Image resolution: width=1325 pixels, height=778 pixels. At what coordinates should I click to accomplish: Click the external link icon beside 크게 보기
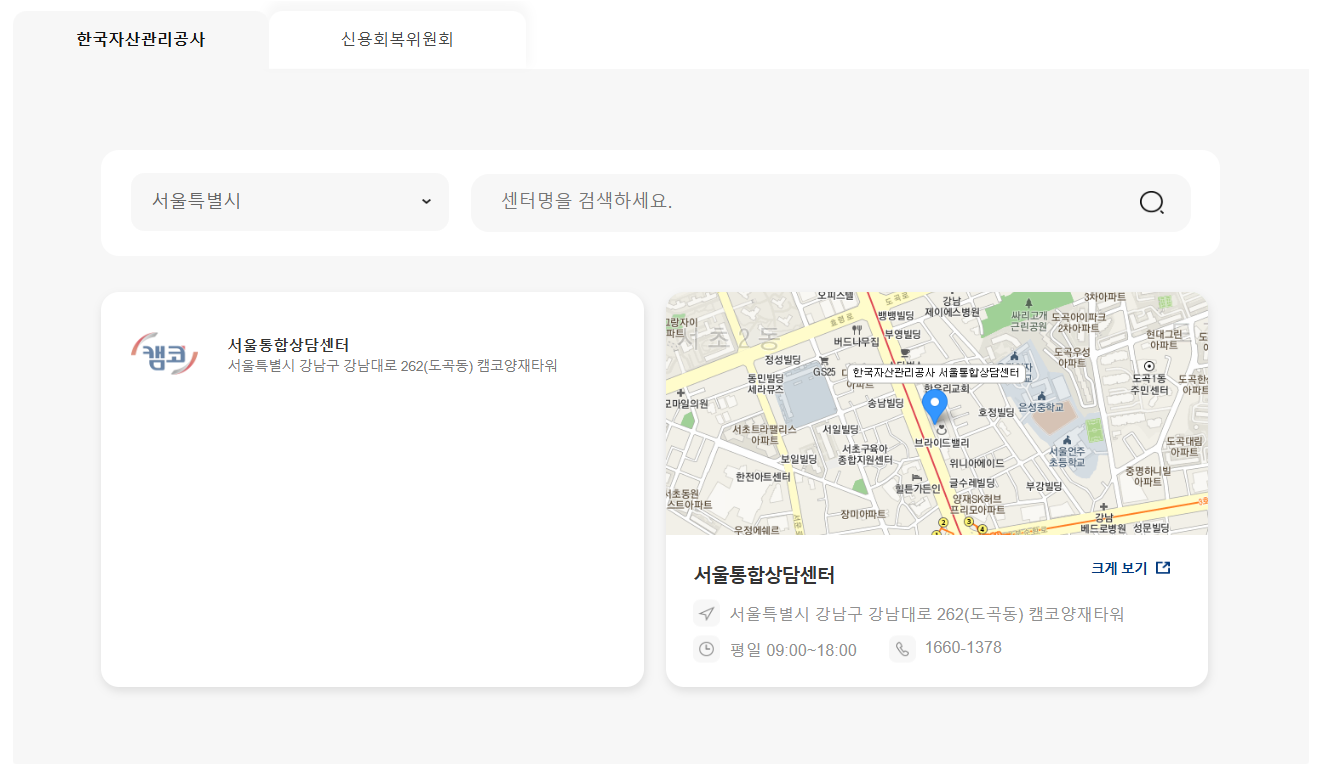click(x=1163, y=568)
